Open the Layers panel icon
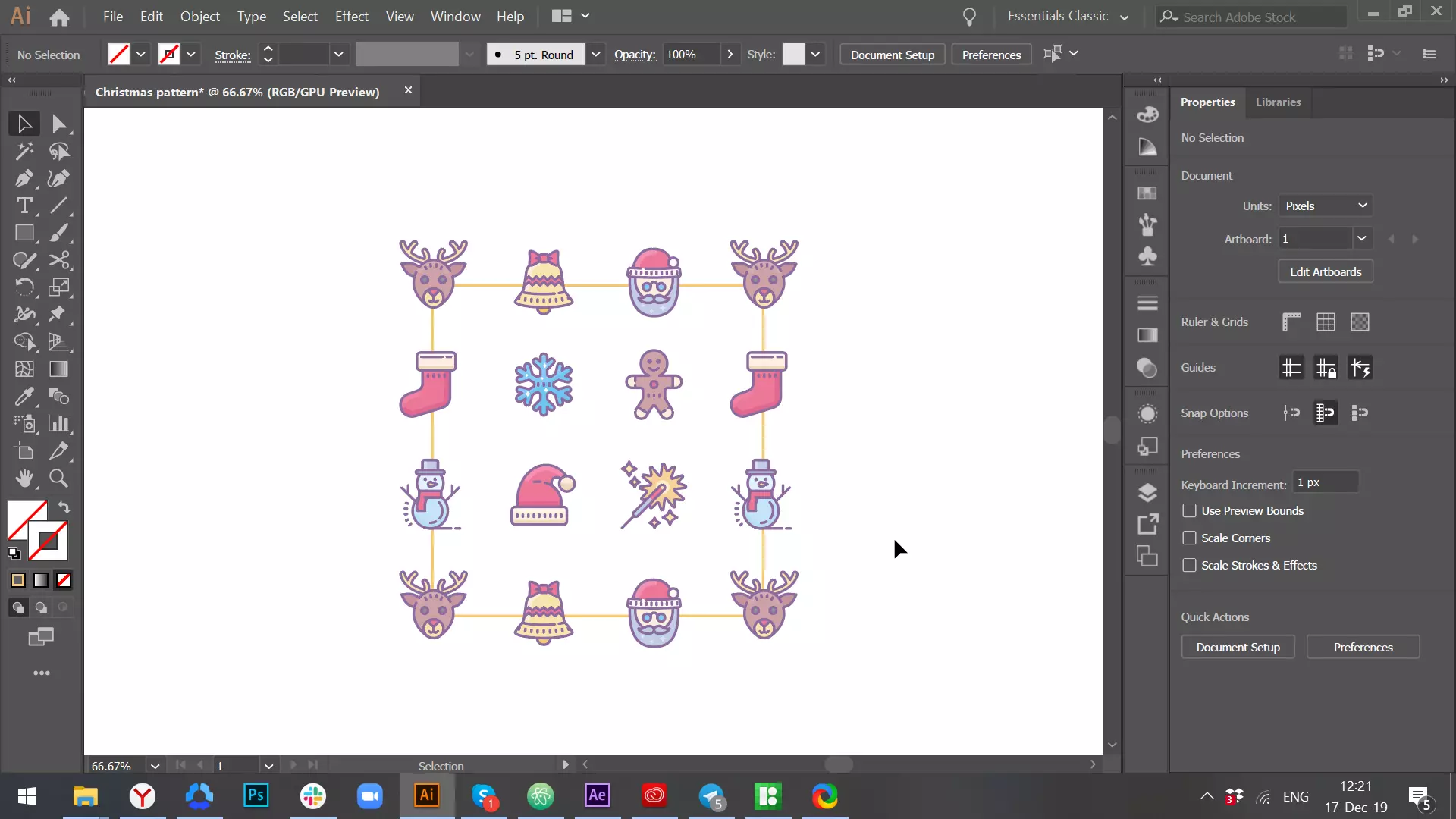Image resolution: width=1456 pixels, height=819 pixels. [1147, 493]
